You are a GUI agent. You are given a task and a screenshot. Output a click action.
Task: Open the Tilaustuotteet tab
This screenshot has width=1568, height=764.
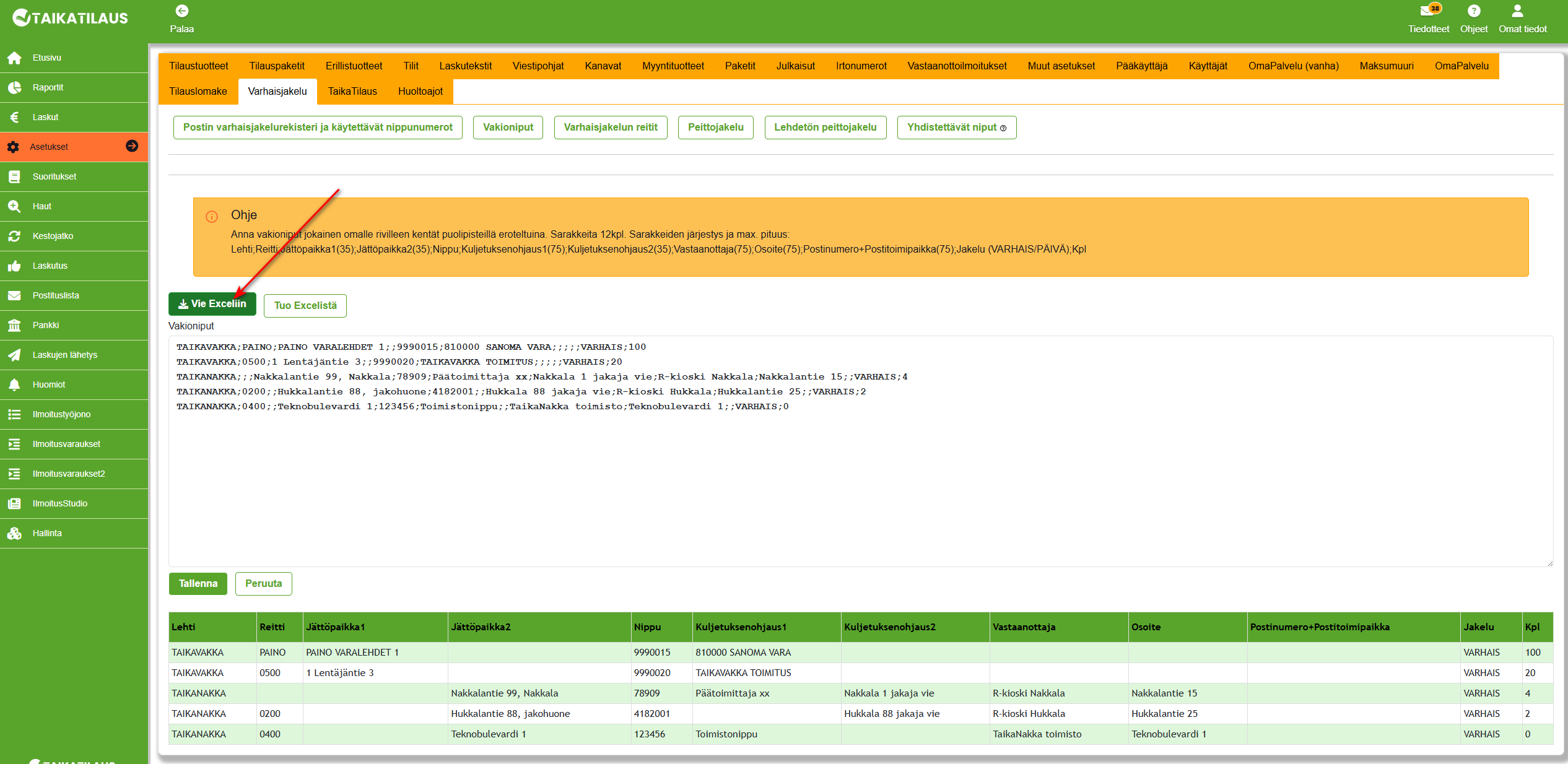point(198,66)
